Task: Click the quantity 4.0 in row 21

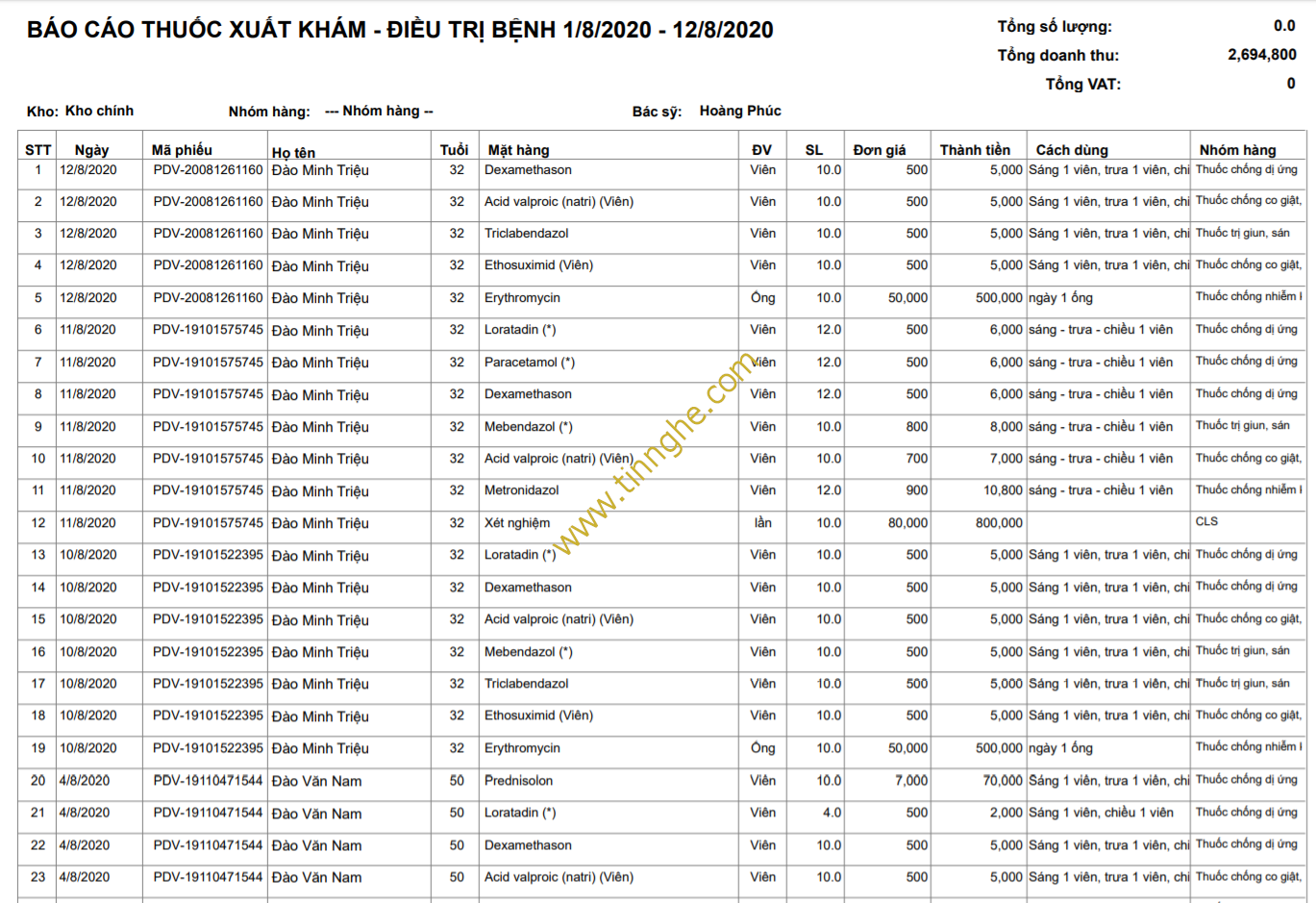Action: click(x=832, y=813)
